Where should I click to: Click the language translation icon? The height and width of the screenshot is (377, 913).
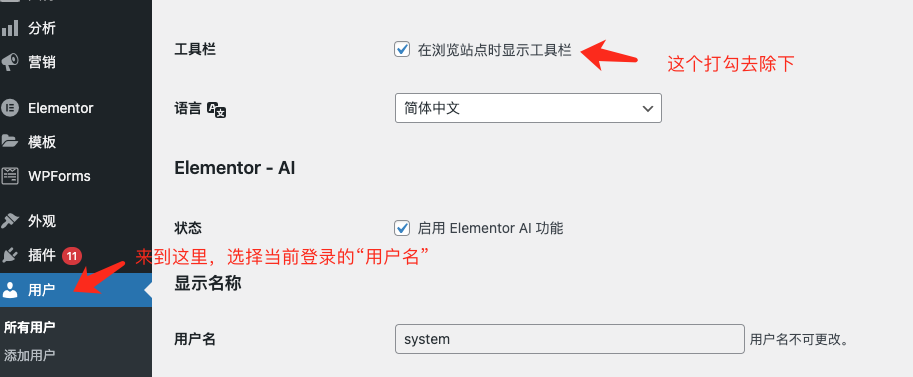[x=217, y=109]
